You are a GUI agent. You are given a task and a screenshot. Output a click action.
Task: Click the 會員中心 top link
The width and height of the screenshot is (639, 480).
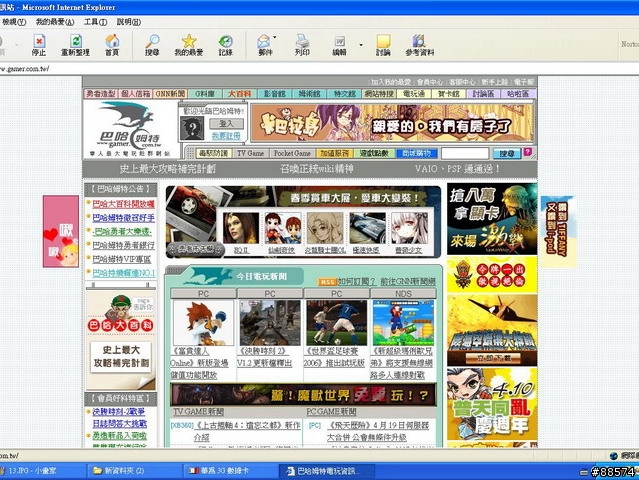click(x=430, y=82)
